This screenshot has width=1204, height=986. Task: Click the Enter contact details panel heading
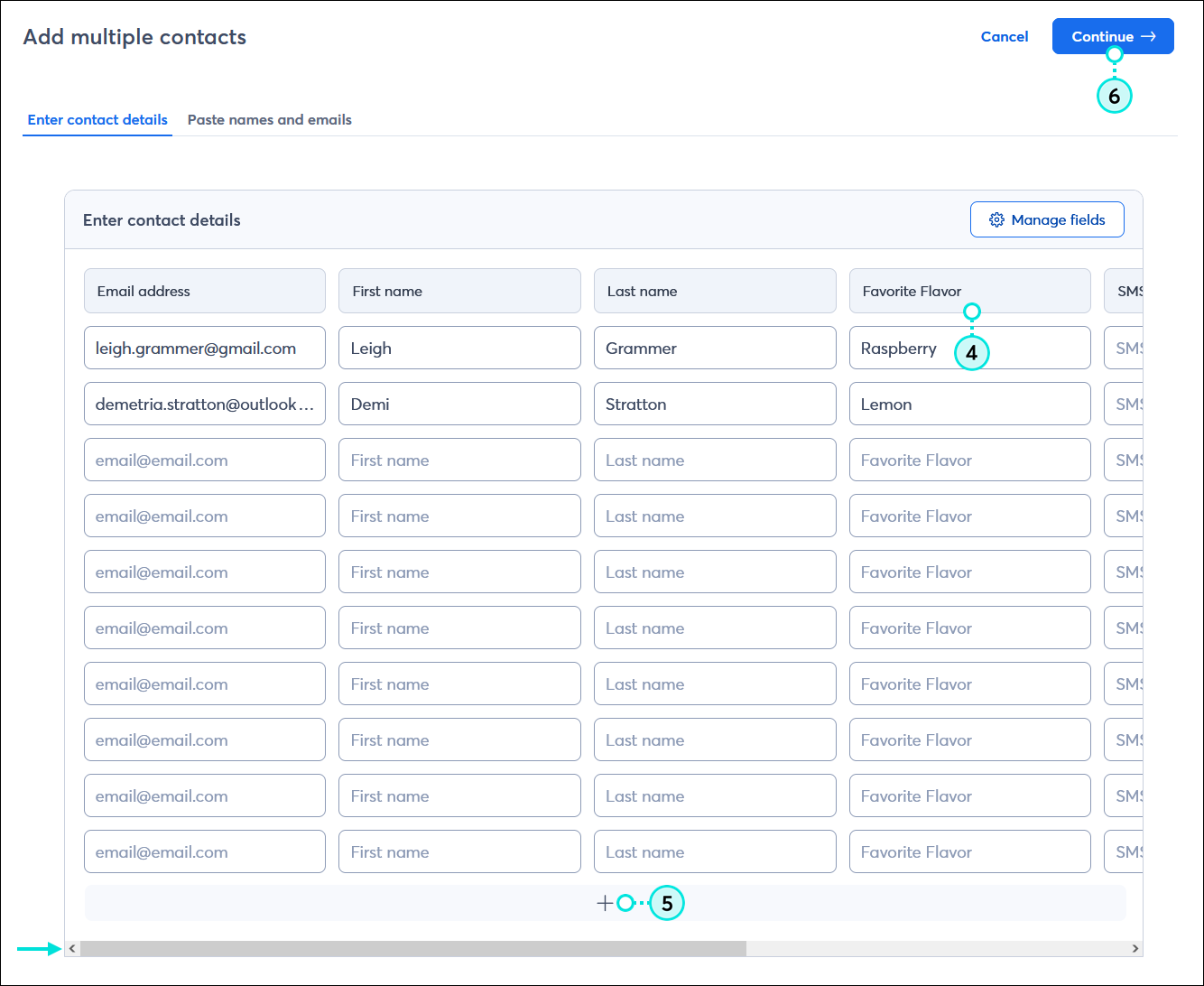coord(162,220)
